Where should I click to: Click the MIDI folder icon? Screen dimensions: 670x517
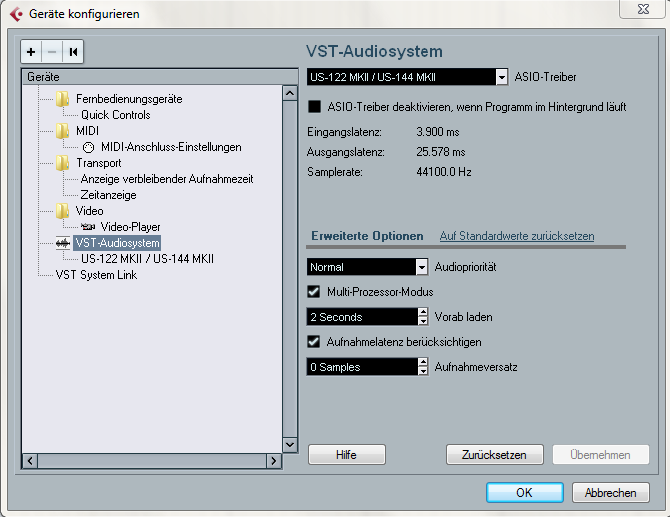pyautogui.click(x=62, y=131)
